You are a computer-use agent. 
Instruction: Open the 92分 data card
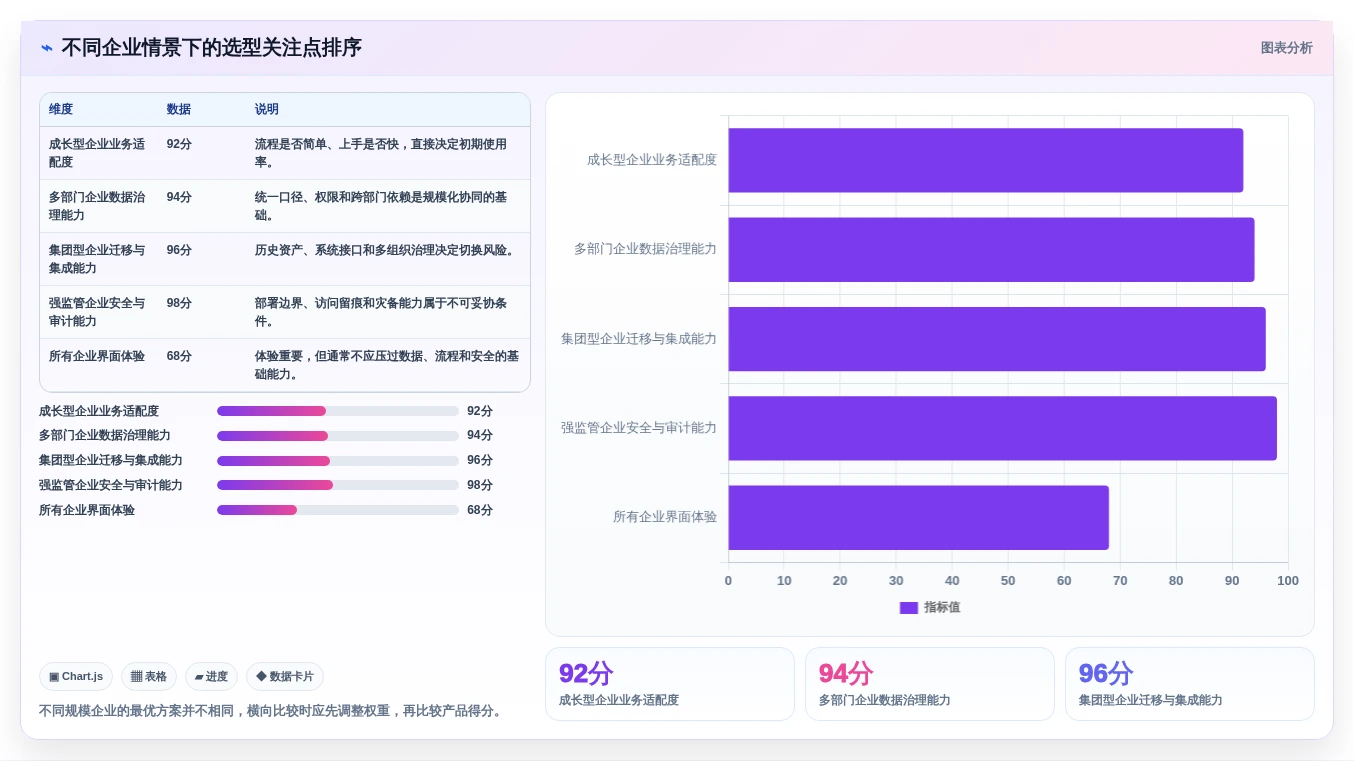coord(670,684)
